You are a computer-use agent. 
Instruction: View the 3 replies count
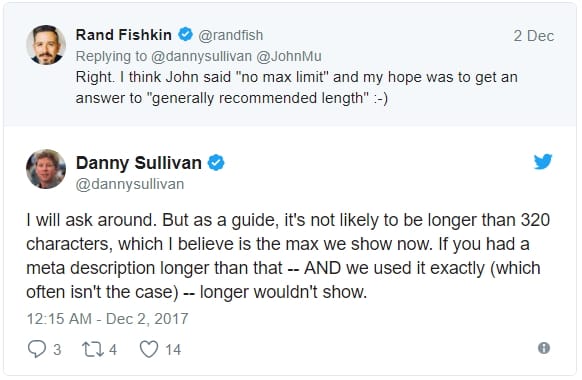click(x=57, y=350)
